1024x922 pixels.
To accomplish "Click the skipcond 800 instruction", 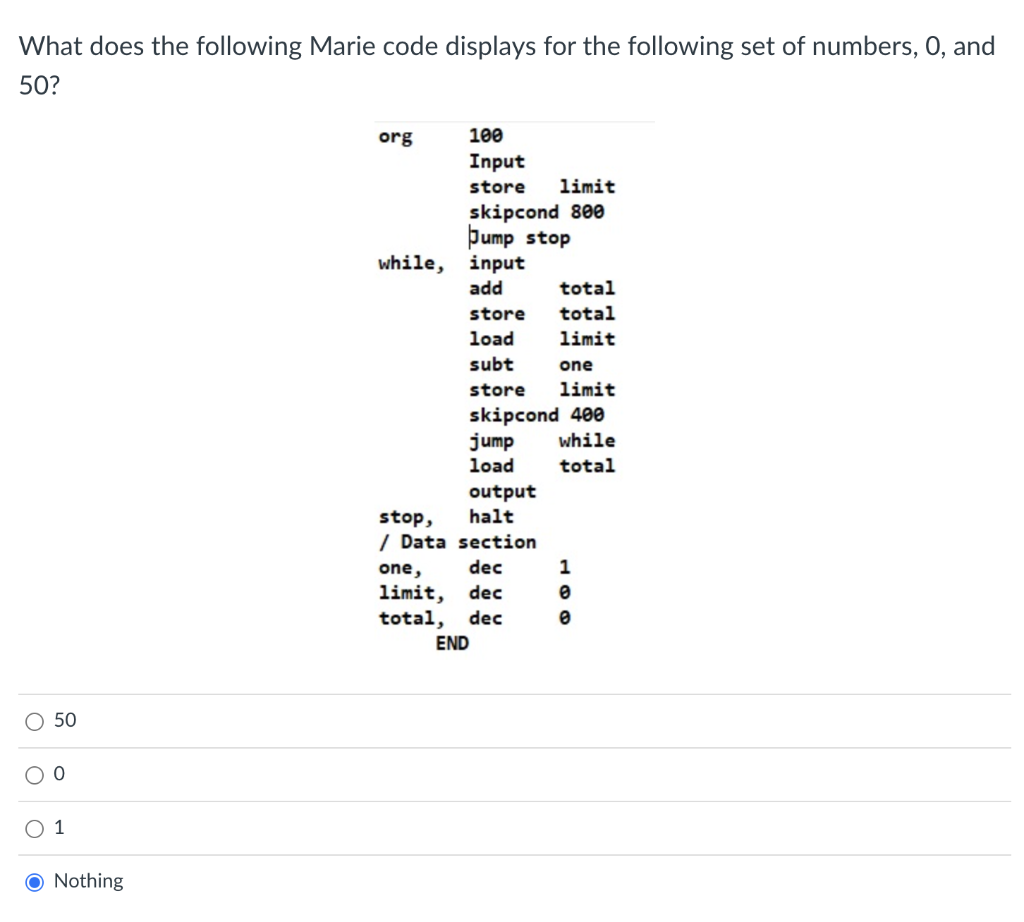I will [536, 212].
